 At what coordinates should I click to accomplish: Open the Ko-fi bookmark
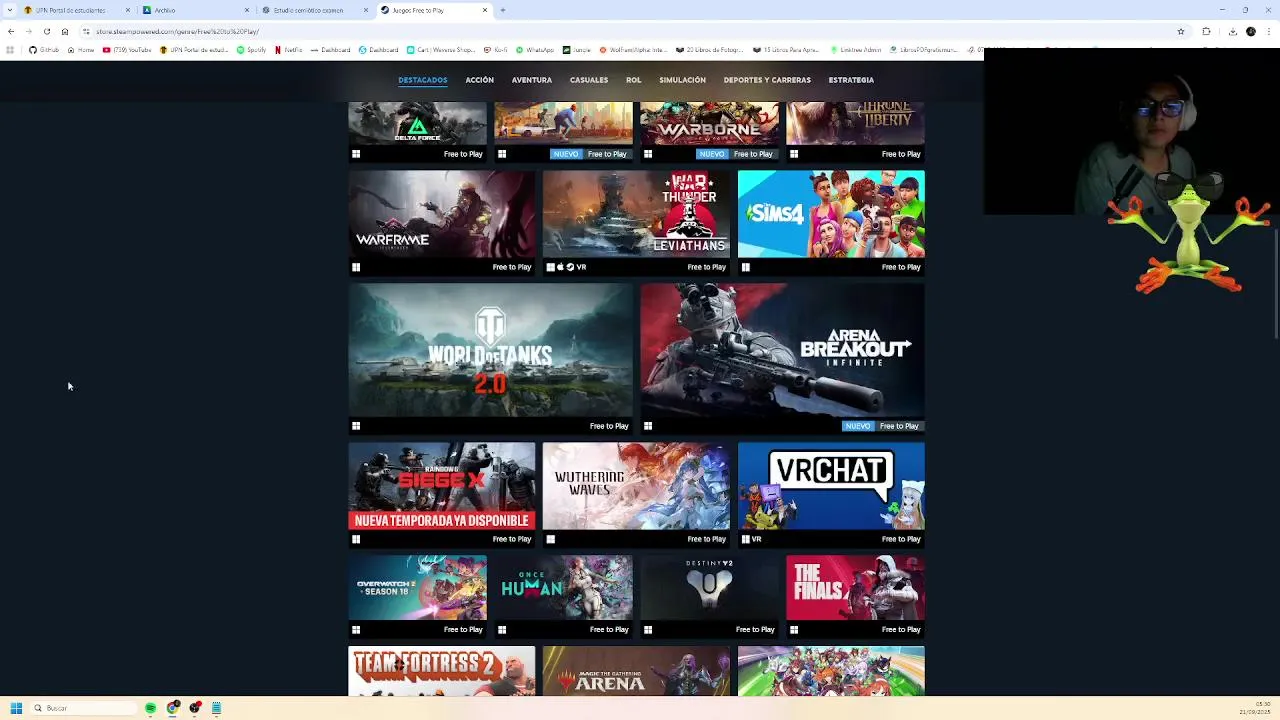click(x=495, y=50)
